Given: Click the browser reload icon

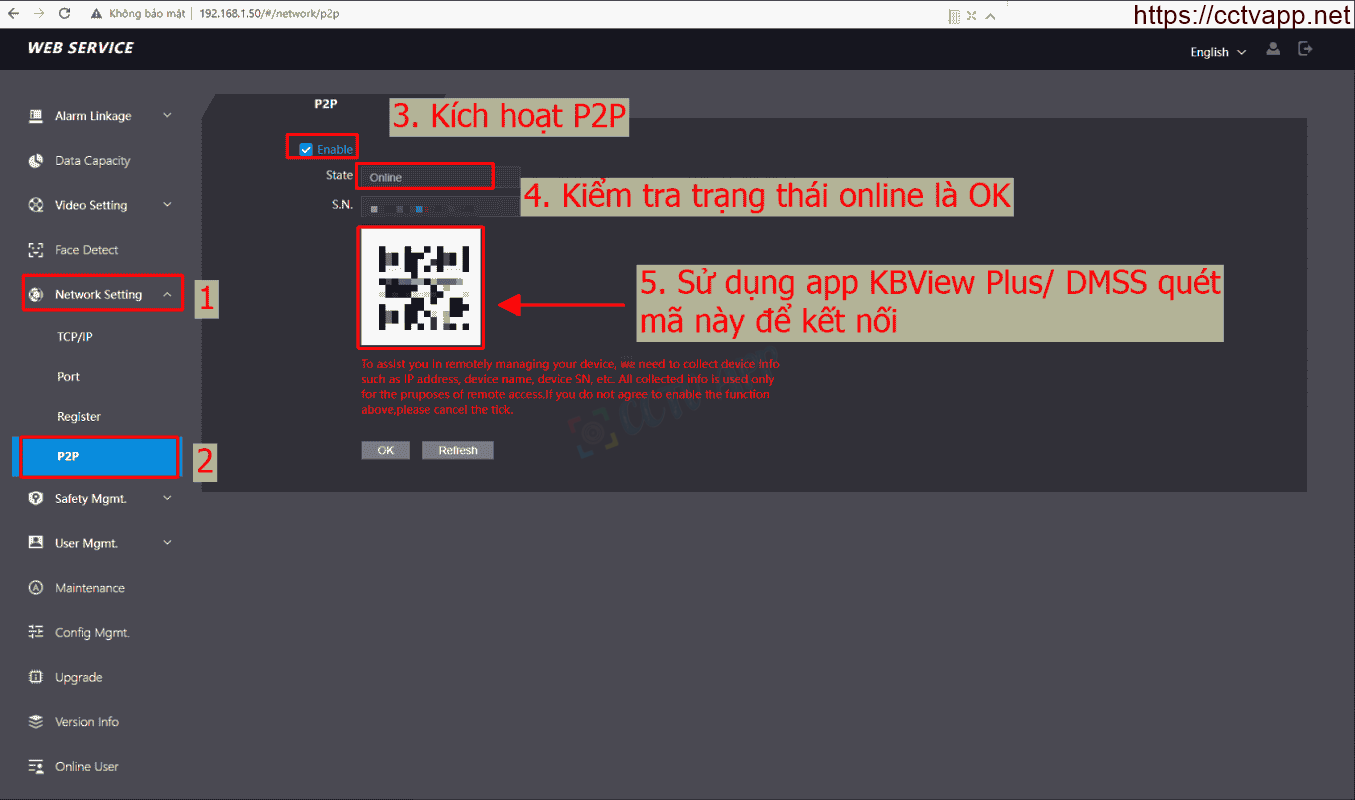Looking at the screenshot, I should (x=65, y=14).
